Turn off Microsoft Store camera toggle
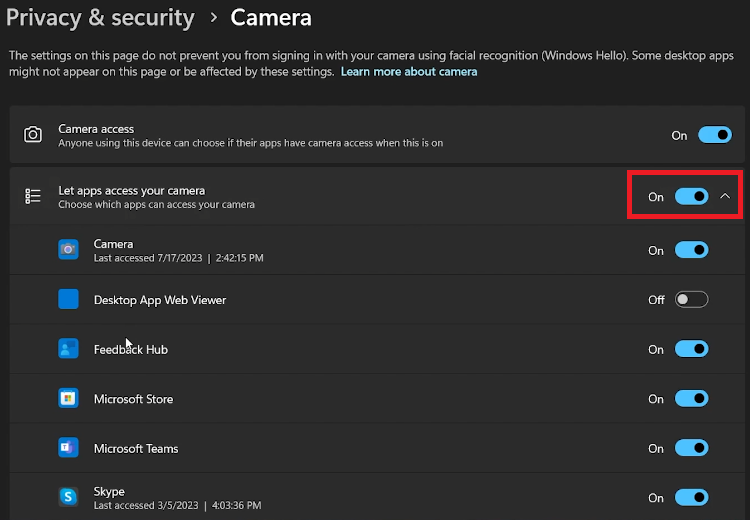This screenshot has width=750, height=520. tap(692, 399)
